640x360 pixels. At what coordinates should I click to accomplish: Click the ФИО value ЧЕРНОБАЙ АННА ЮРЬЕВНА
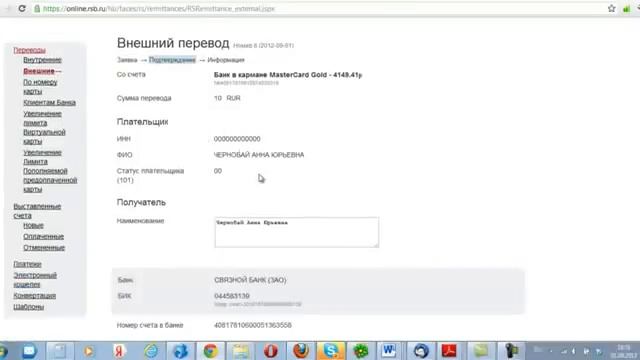[x=259, y=155]
